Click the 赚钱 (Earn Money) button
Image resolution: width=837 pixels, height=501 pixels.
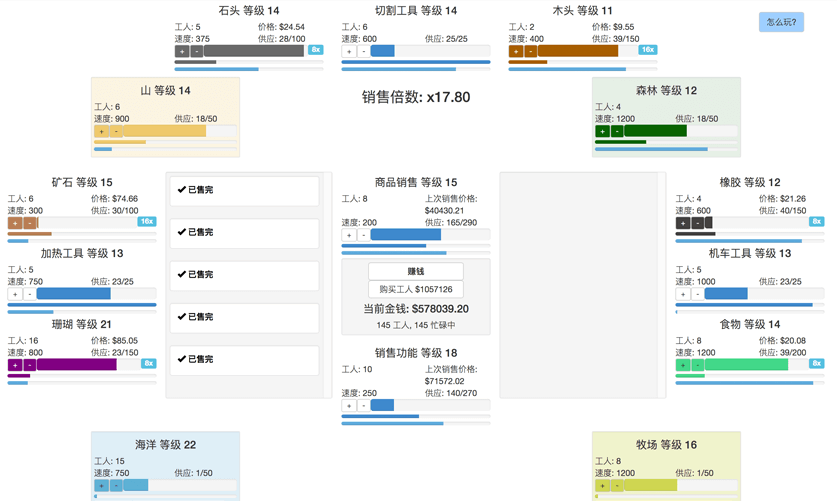tap(415, 272)
